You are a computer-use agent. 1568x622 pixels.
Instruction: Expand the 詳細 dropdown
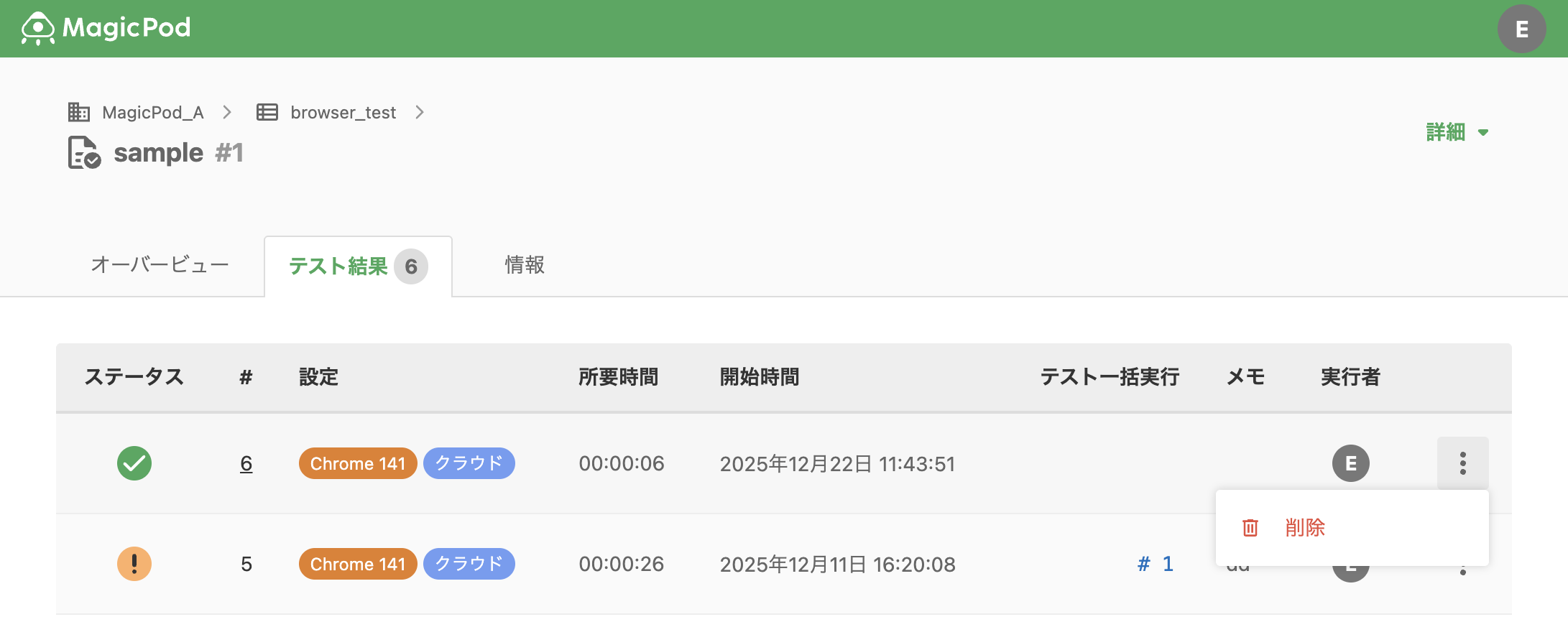1457,132
